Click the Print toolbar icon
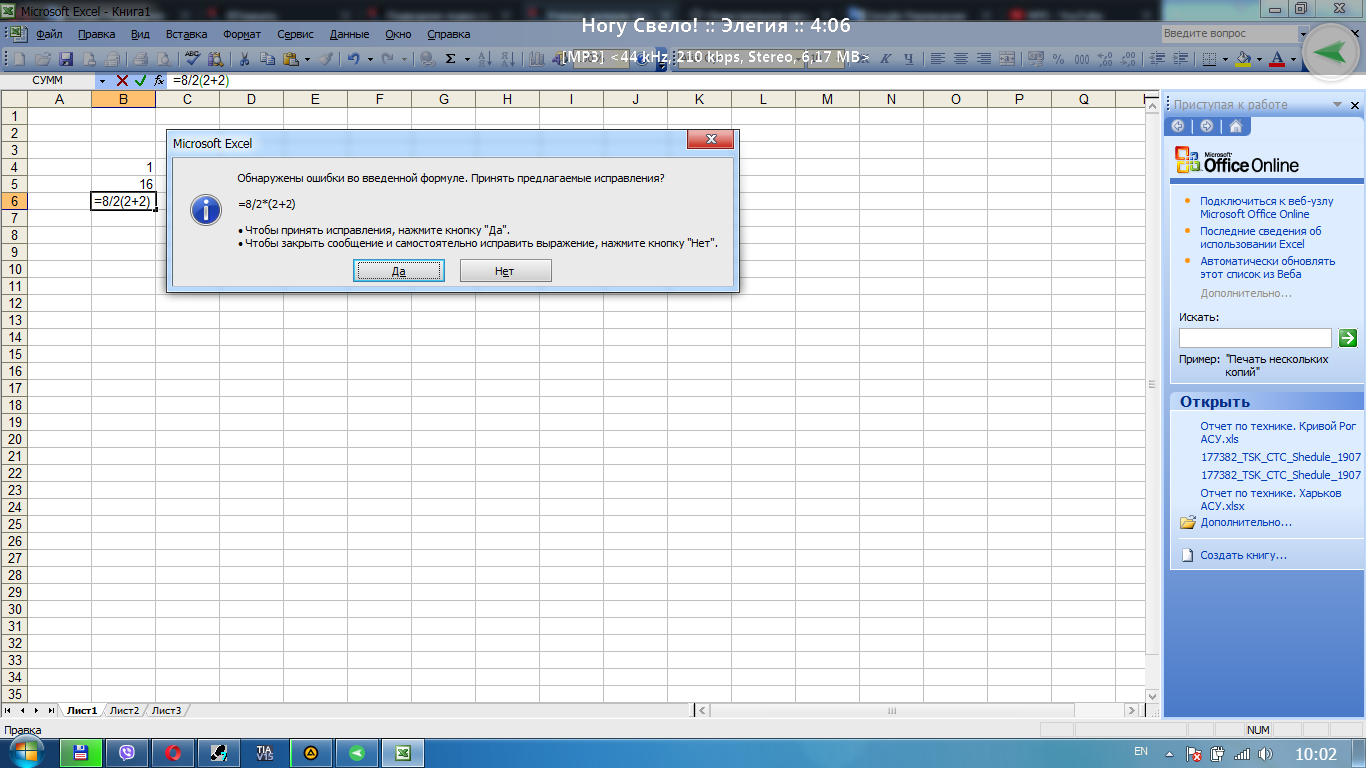1366x768 pixels. click(x=140, y=59)
